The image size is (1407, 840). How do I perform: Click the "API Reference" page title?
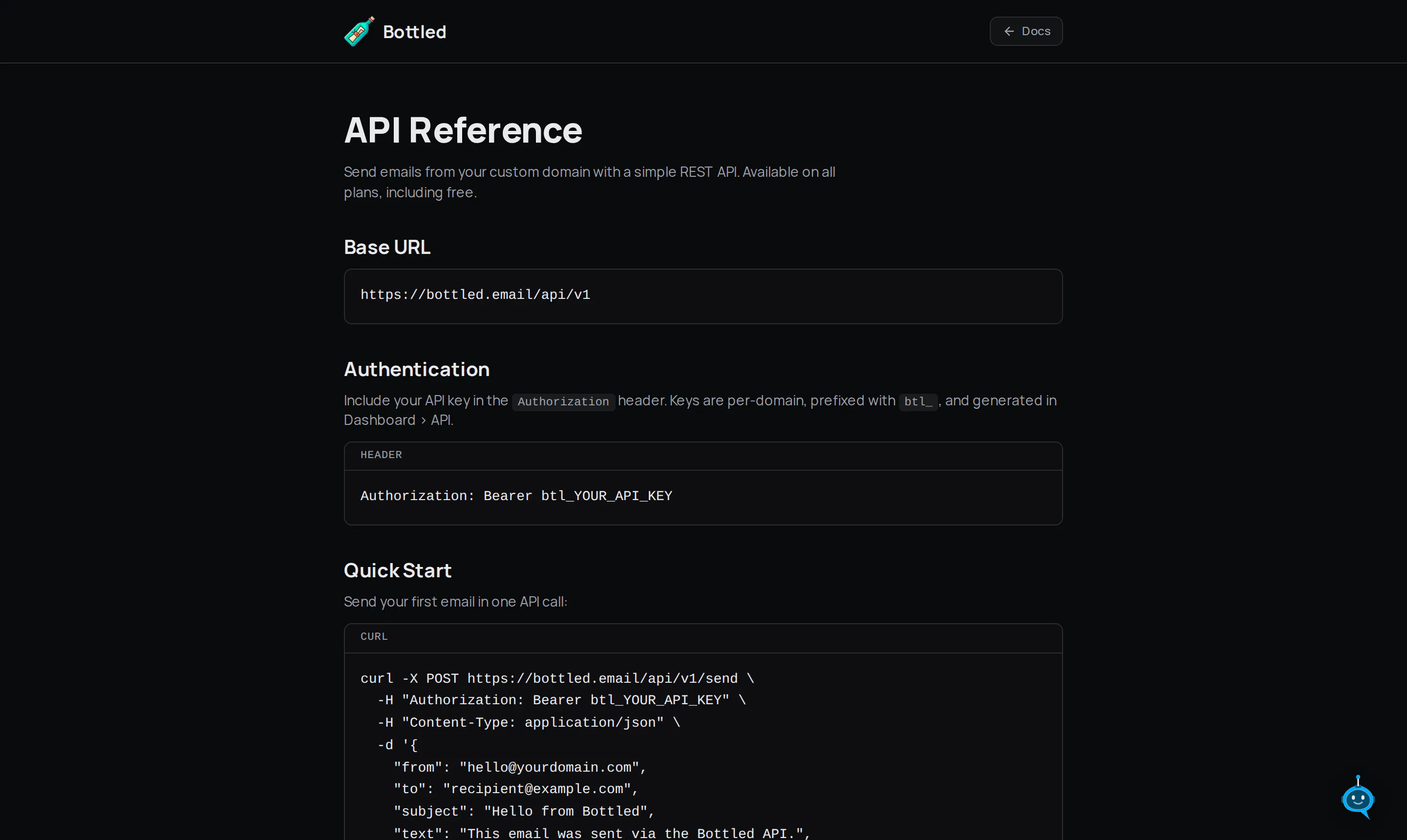pos(463,130)
